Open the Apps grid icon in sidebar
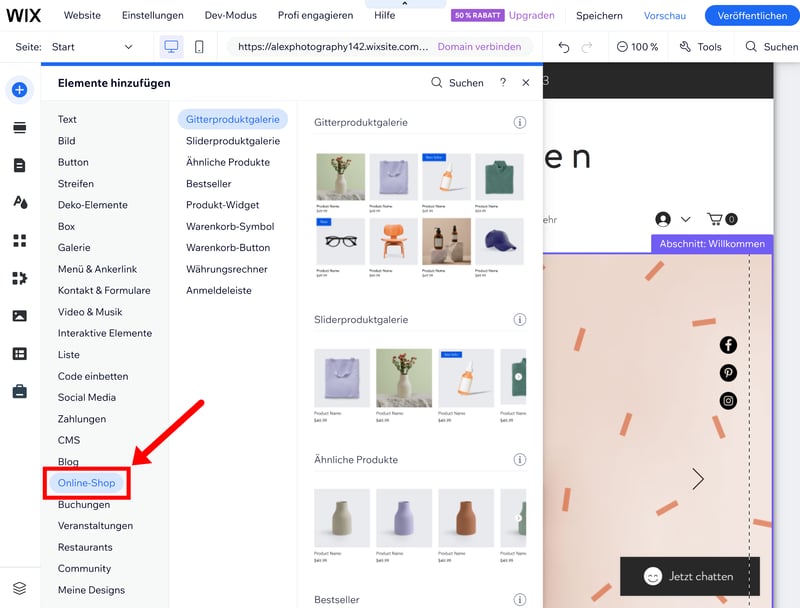Image resolution: width=800 pixels, height=608 pixels. 20,240
